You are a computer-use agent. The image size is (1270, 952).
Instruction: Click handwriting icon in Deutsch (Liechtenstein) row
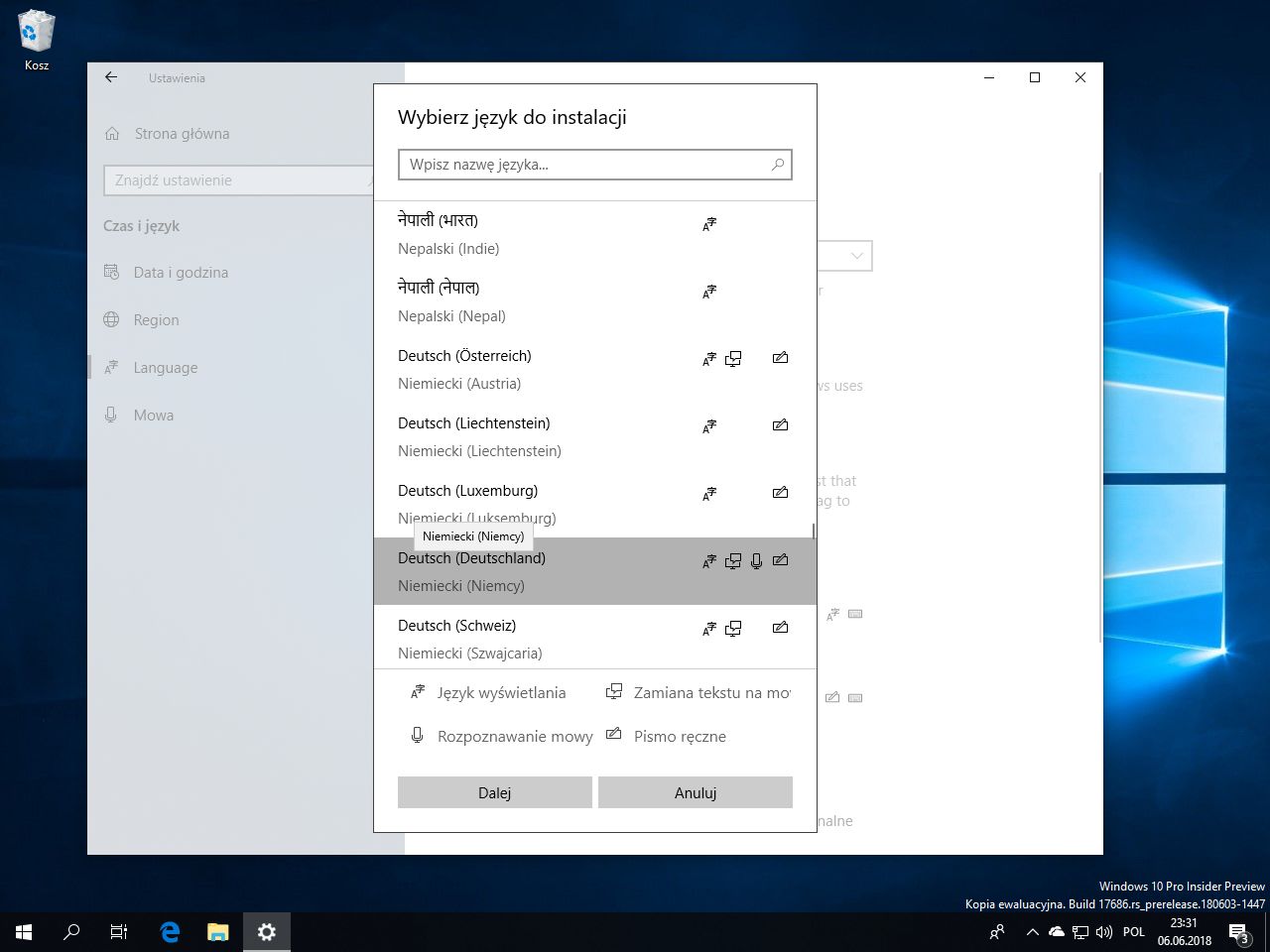tap(781, 425)
